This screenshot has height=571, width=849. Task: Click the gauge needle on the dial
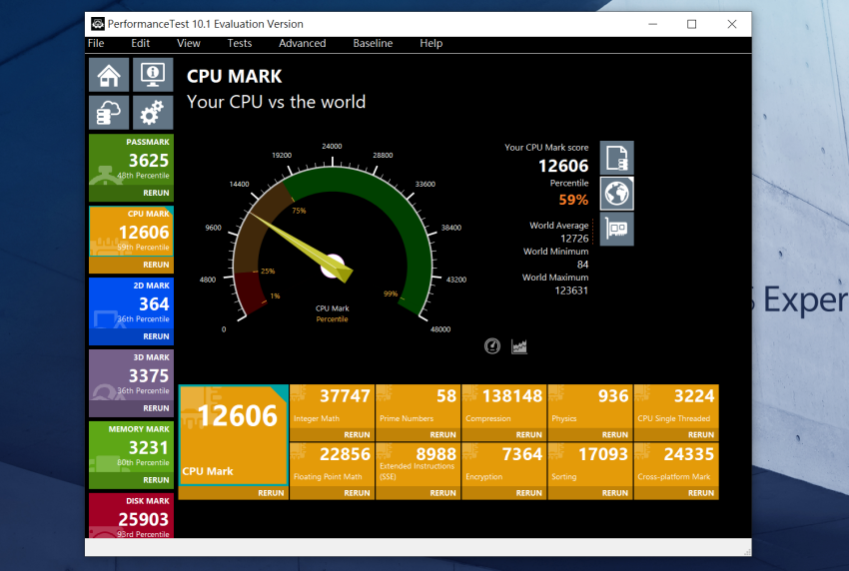point(301,247)
